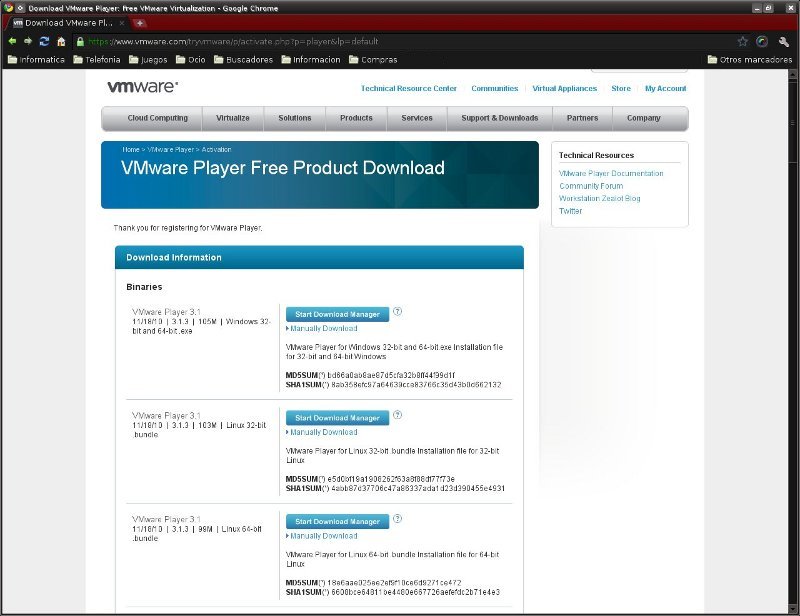Screen dimensions: 800x616
Task: Open the Products menu
Action: click(x=356, y=118)
